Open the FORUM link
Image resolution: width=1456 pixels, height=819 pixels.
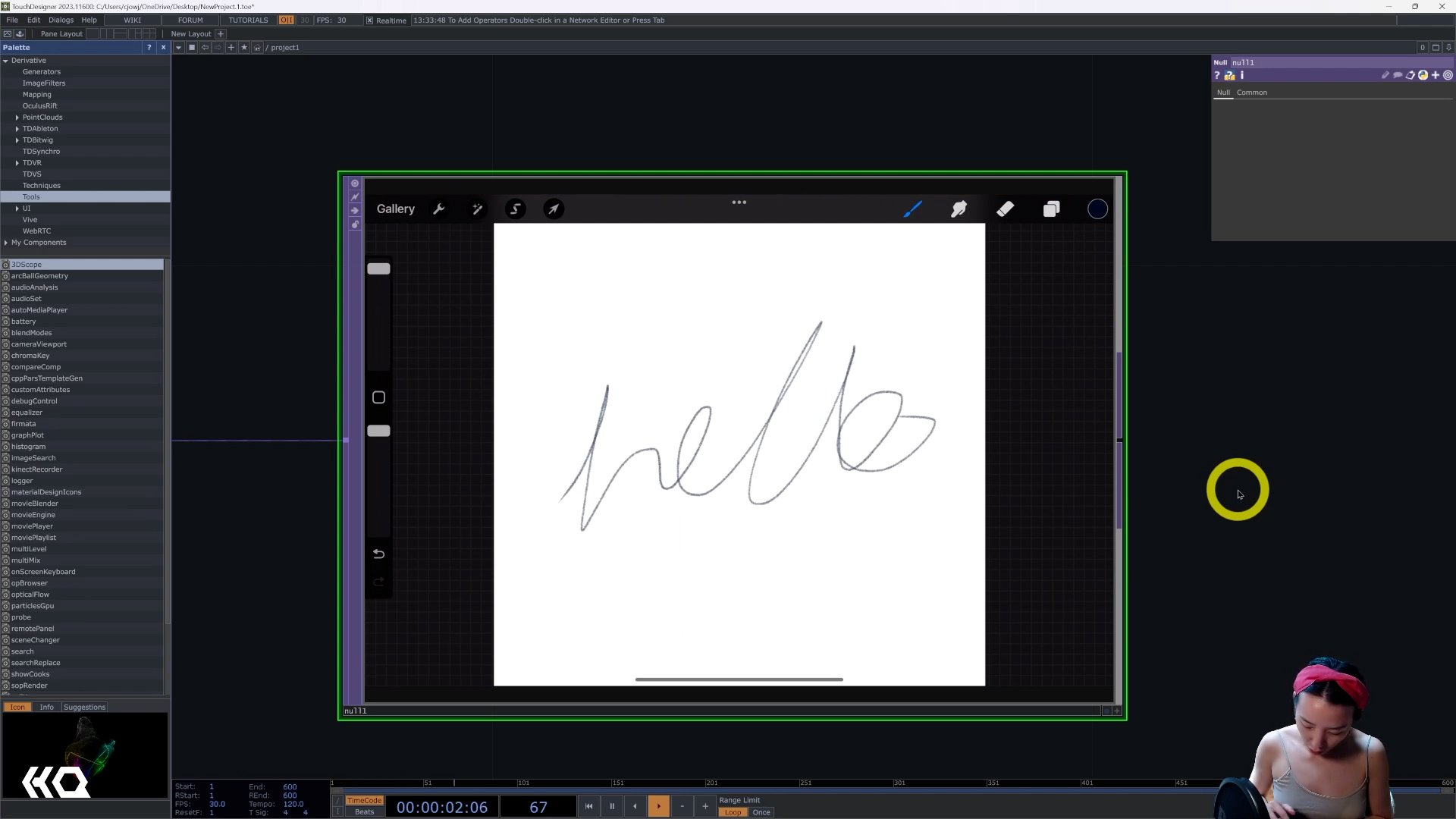tap(190, 20)
